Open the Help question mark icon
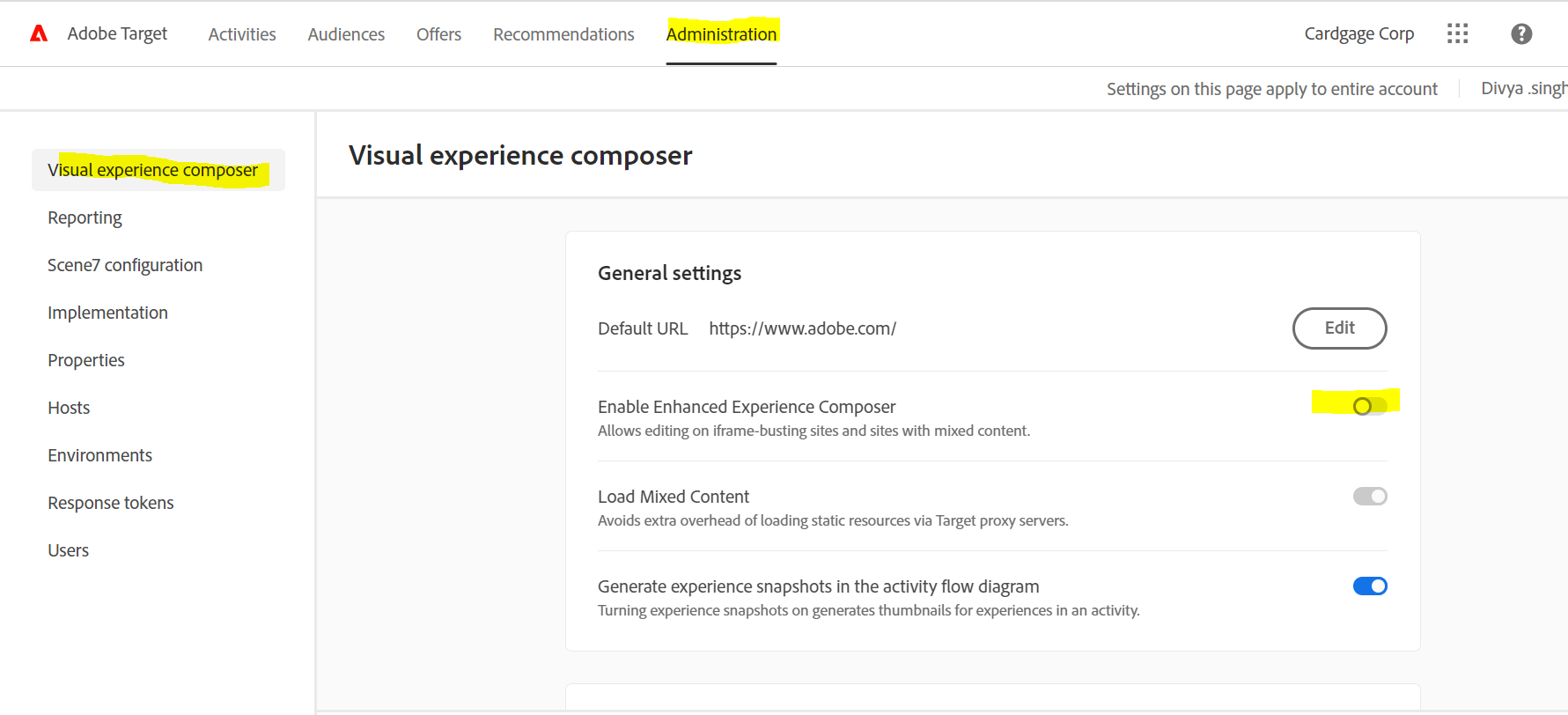The height and width of the screenshot is (715, 1568). [1520, 33]
